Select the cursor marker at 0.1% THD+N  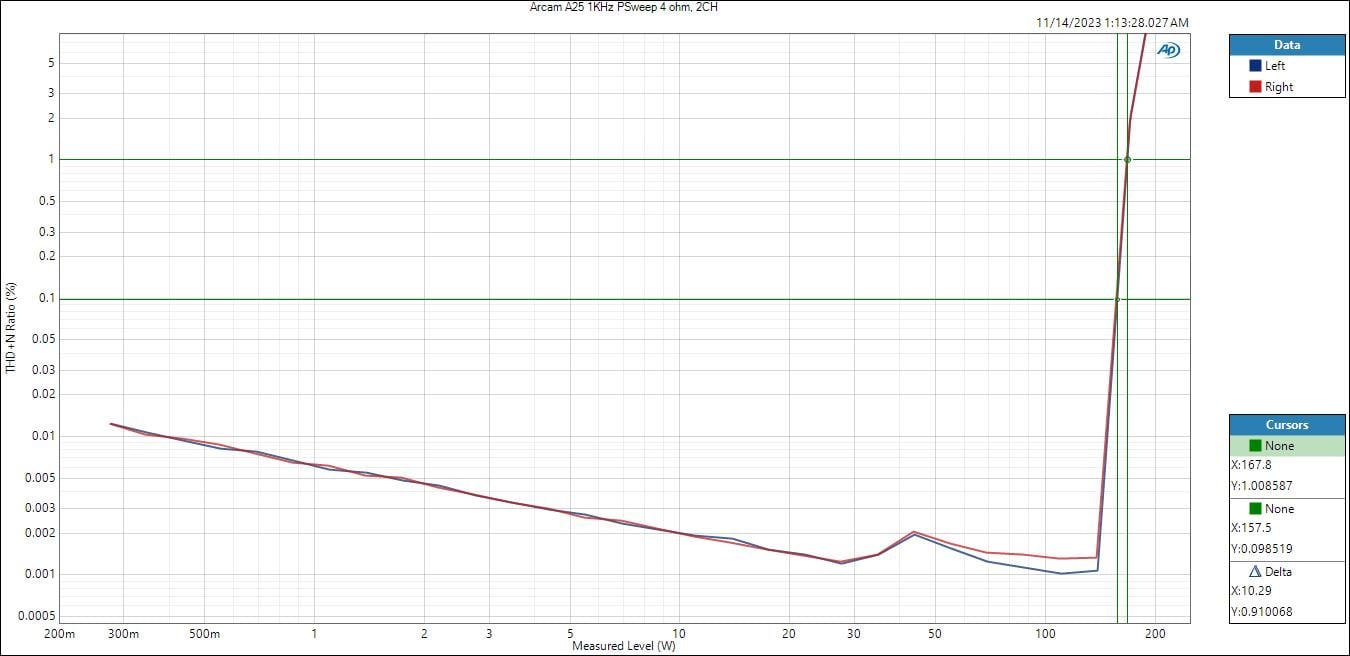1117,299
